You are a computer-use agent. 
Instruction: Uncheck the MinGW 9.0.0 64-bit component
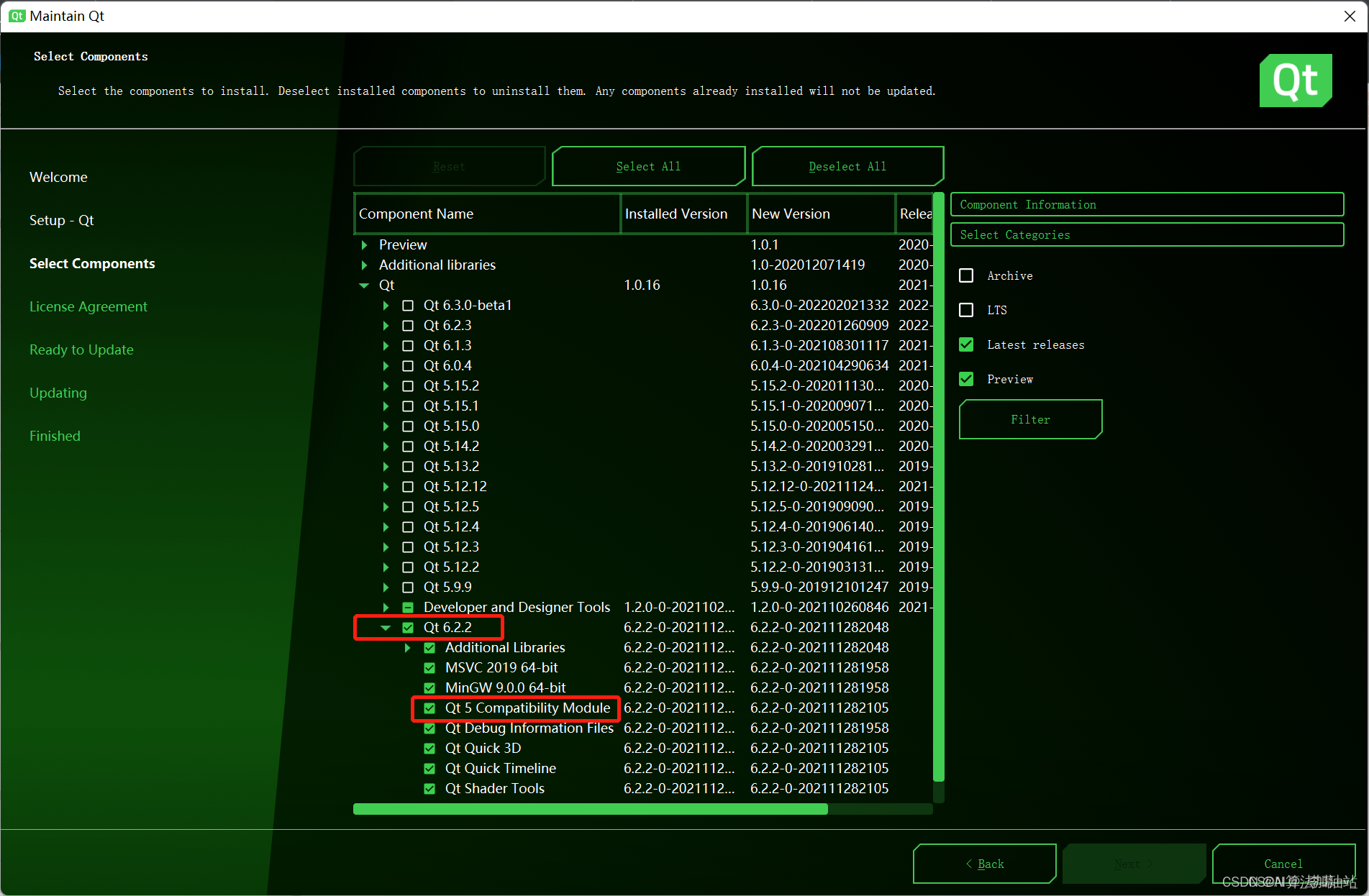click(429, 687)
